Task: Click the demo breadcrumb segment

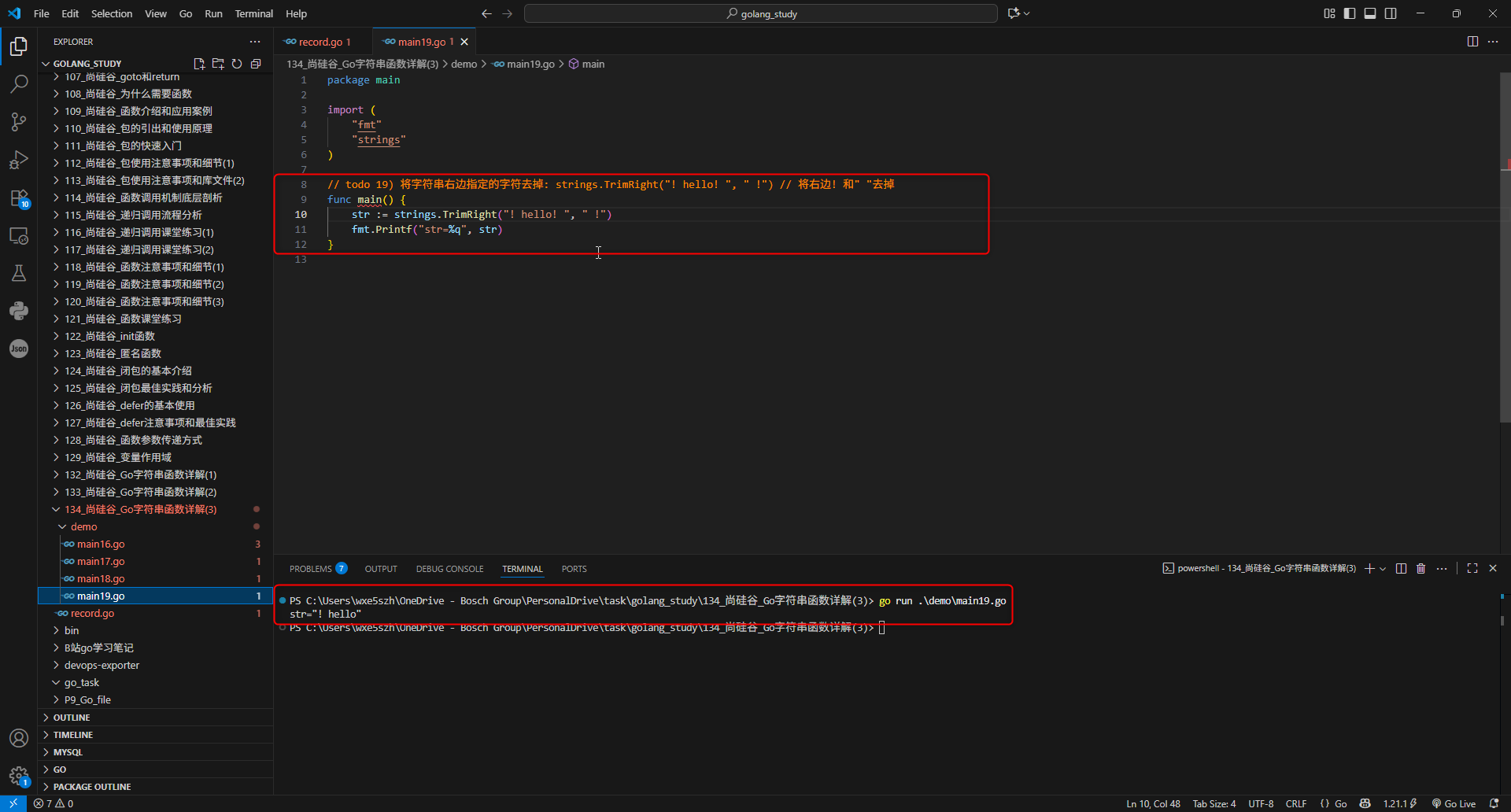Action: (464, 64)
